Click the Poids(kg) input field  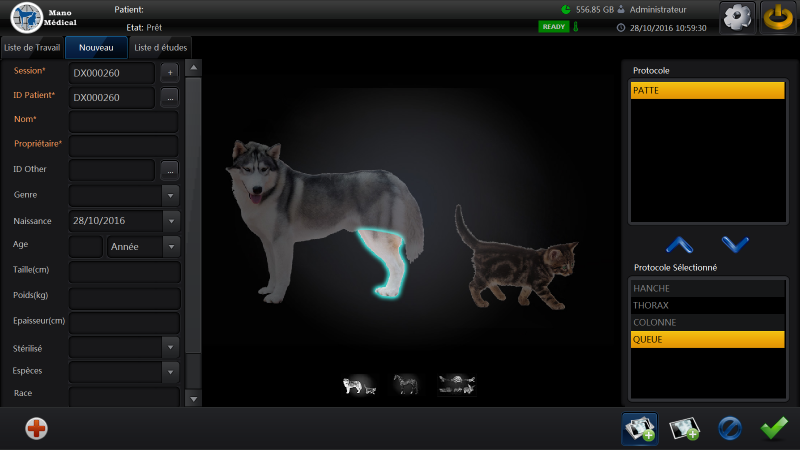(124, 298)
